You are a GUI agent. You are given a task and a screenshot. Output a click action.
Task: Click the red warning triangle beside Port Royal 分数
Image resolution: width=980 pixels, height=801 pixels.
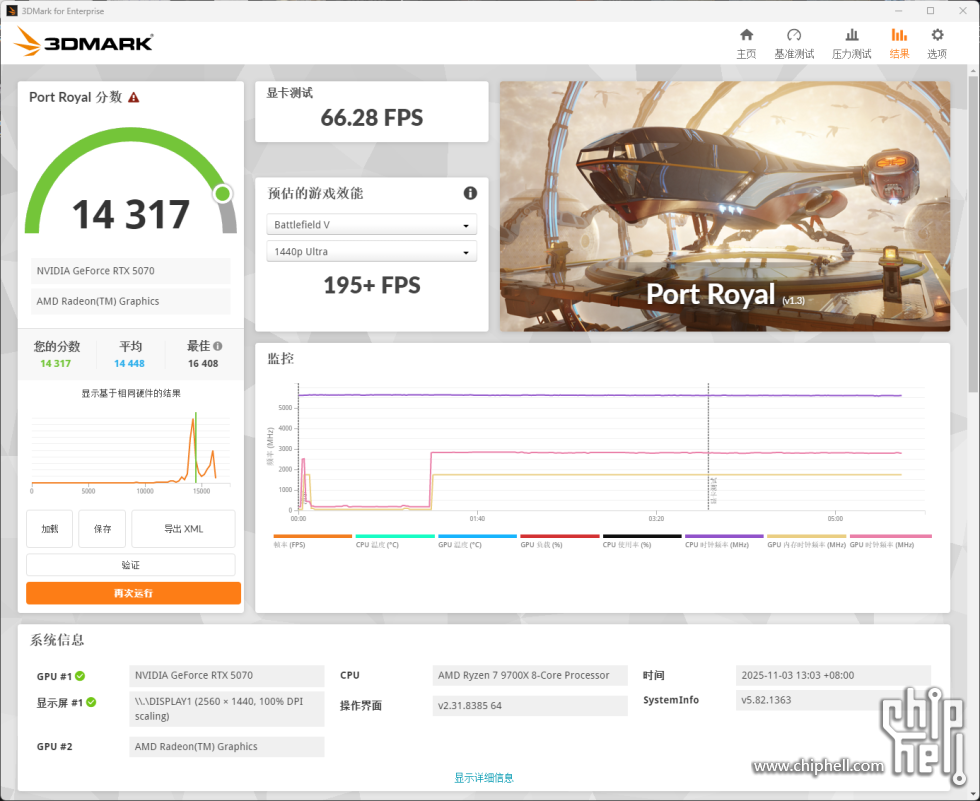(134, 98)
